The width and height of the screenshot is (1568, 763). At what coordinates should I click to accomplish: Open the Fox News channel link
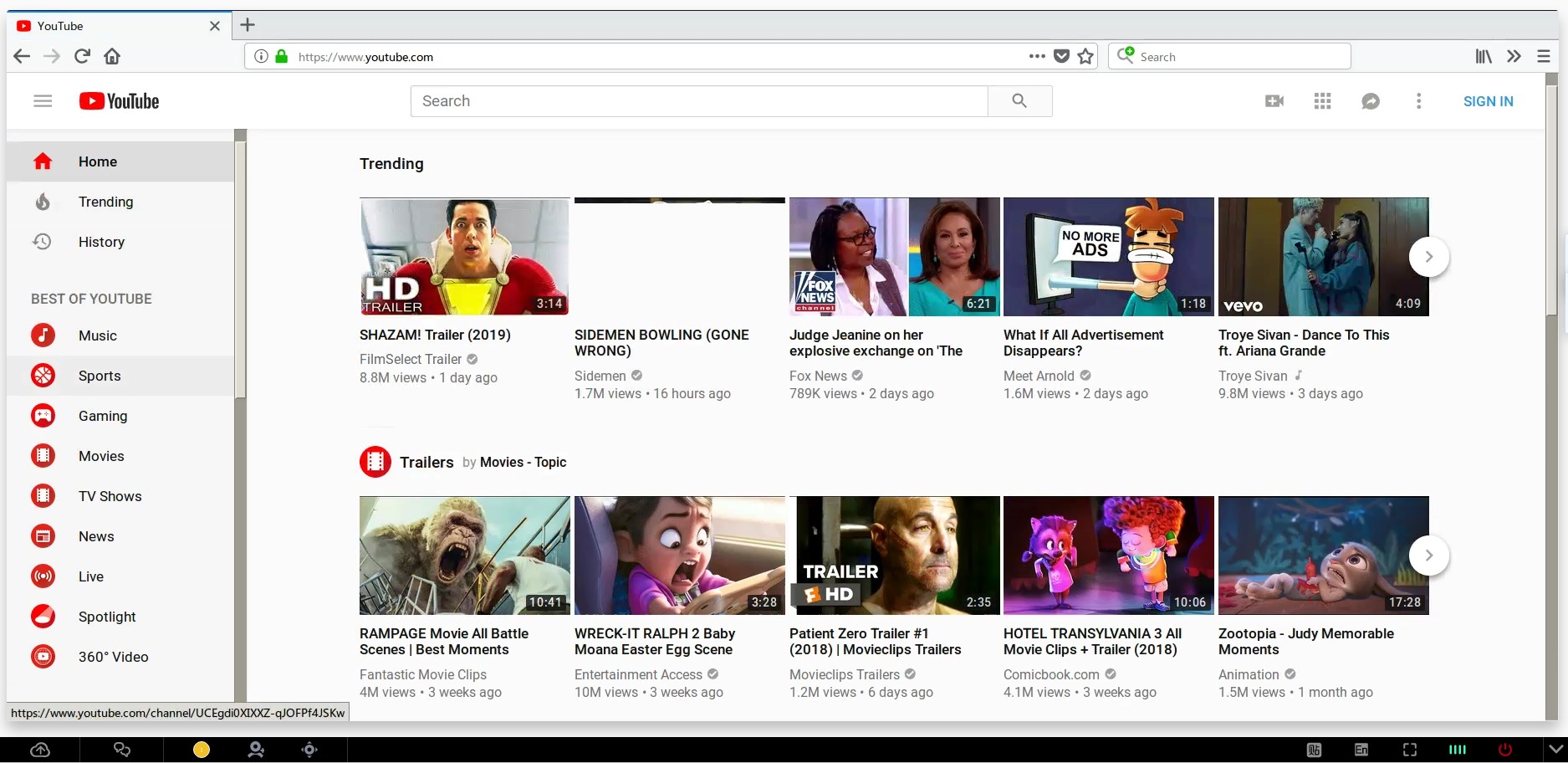coord(818,376)
